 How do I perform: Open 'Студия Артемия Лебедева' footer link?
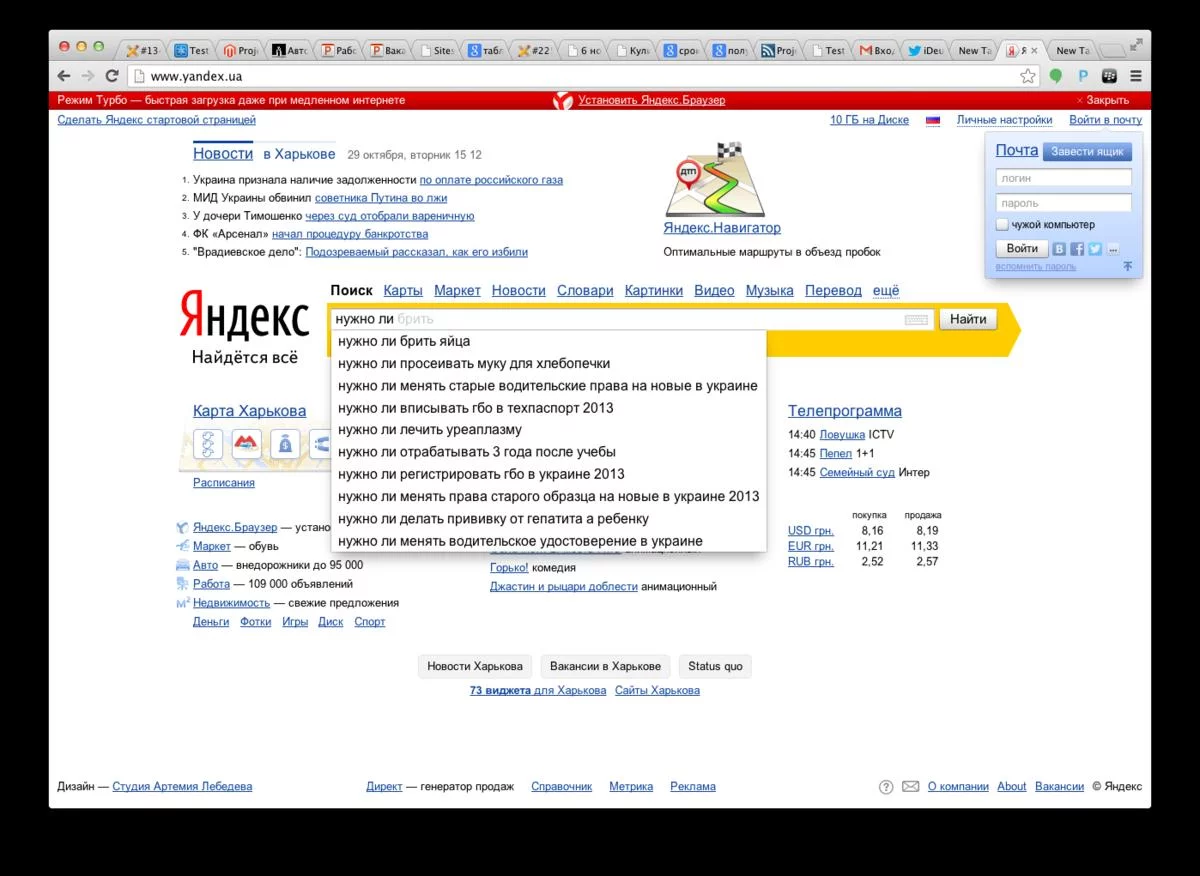[x=182, y=787]
